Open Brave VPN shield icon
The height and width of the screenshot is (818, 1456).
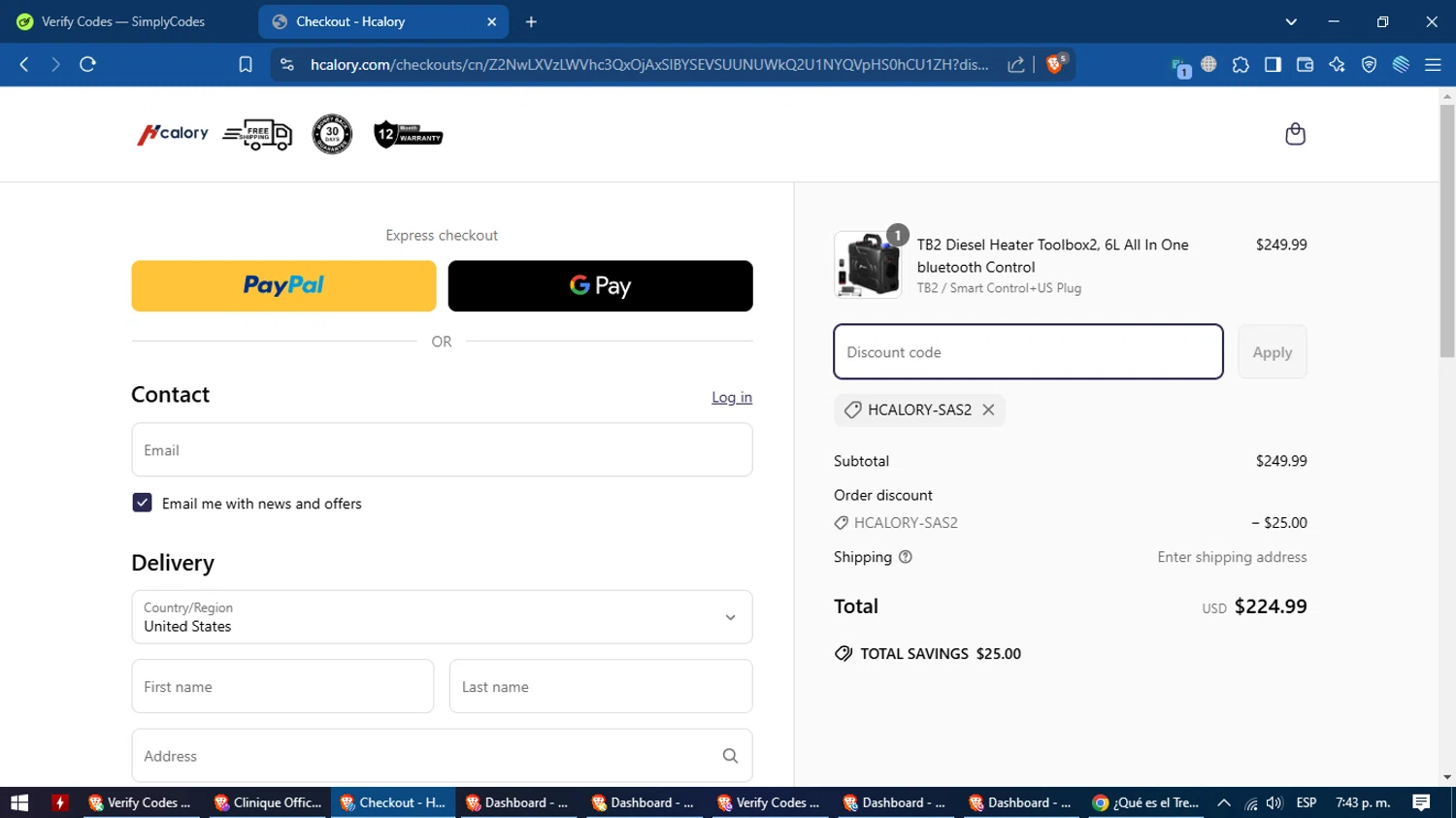pyautogui.click(x=1369, y=64)
